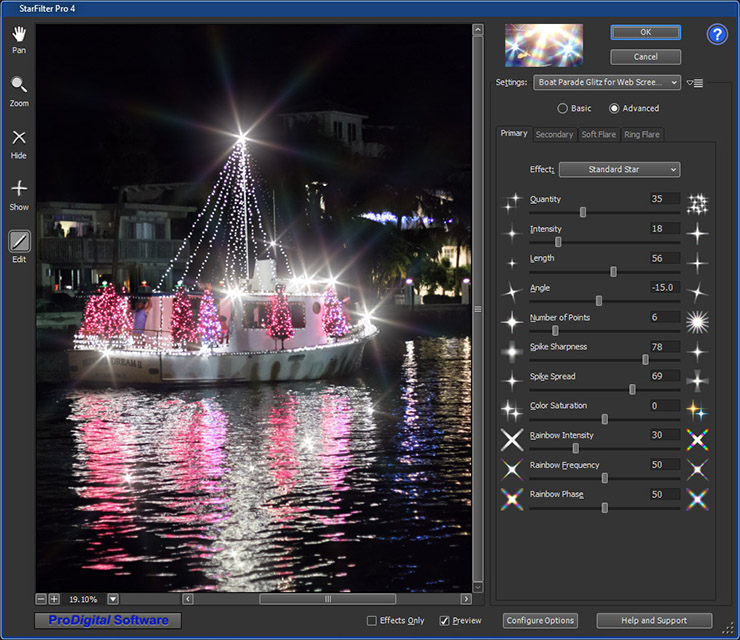740x640 pixels.
Task: Click the preview vertical scrollbar down arrow
Action: [478, 587]
